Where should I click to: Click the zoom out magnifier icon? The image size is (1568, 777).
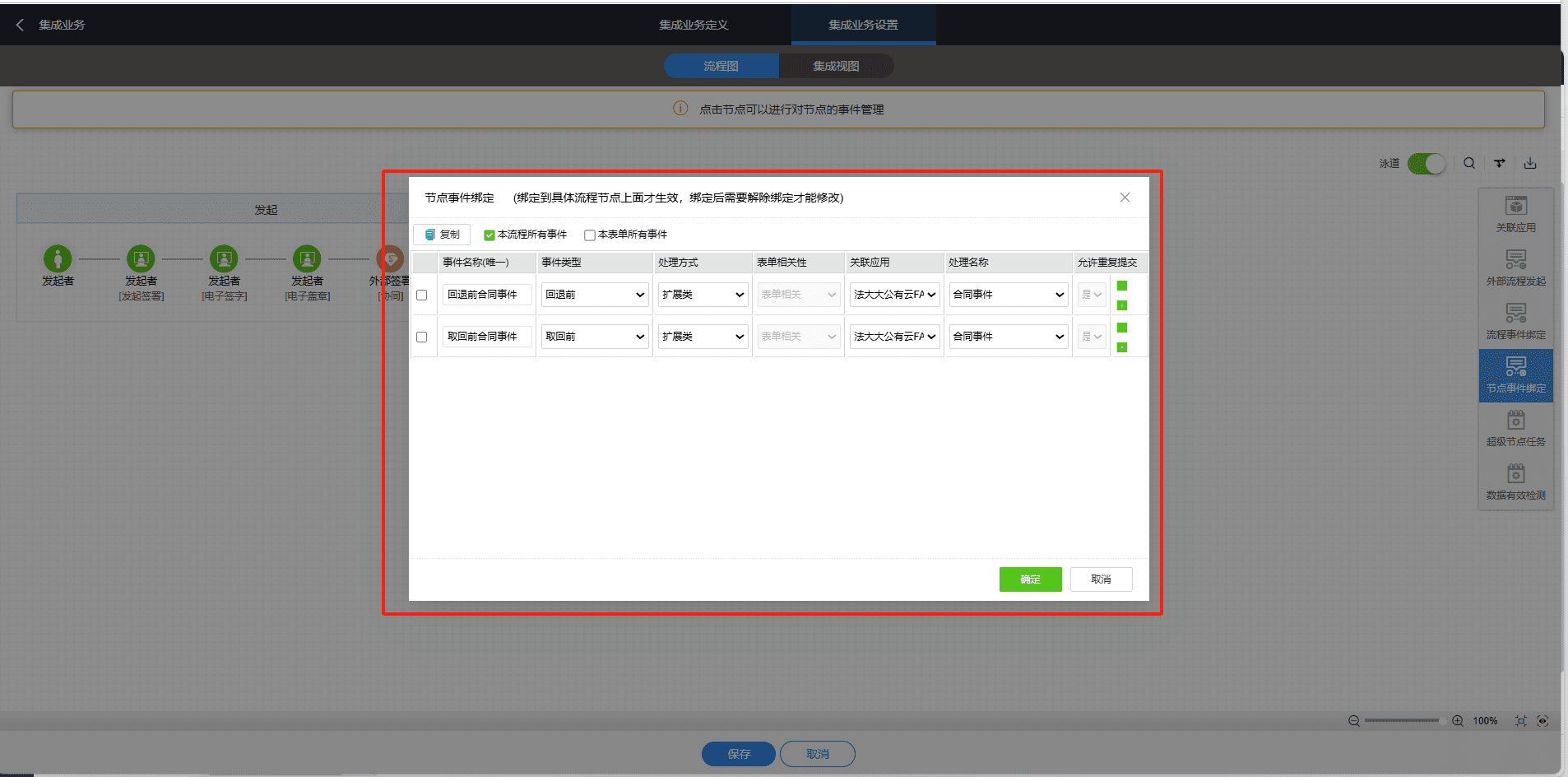click(1353, 721)
